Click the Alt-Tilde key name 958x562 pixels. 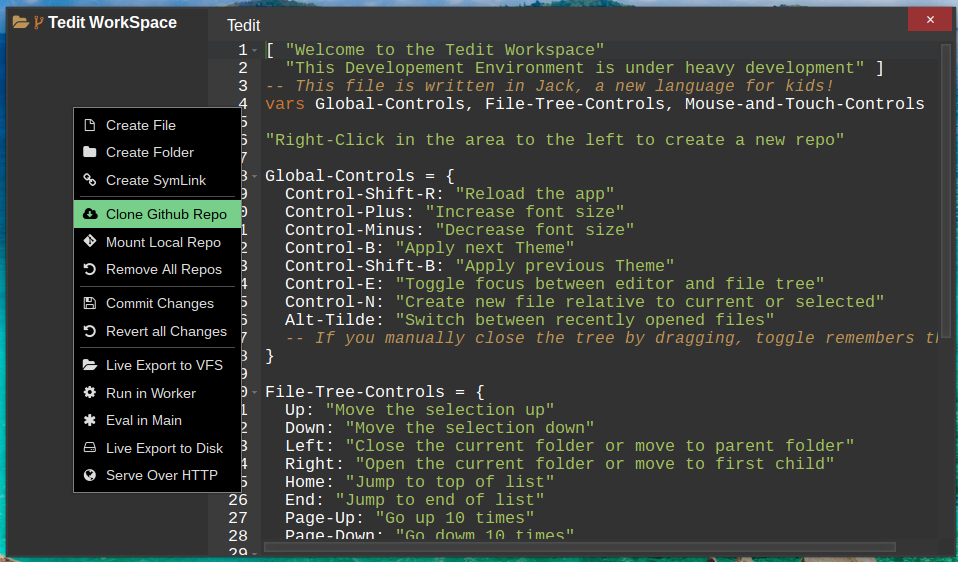[x=329, y=320]
